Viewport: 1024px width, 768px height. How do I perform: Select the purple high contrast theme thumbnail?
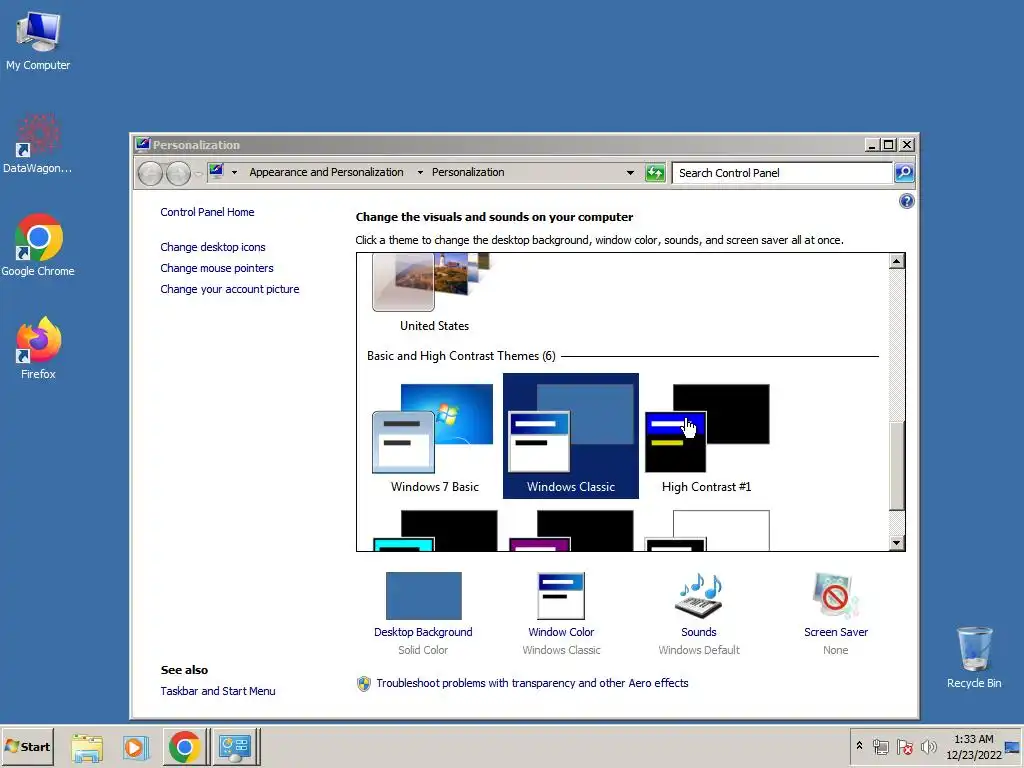tap(571, 530)
